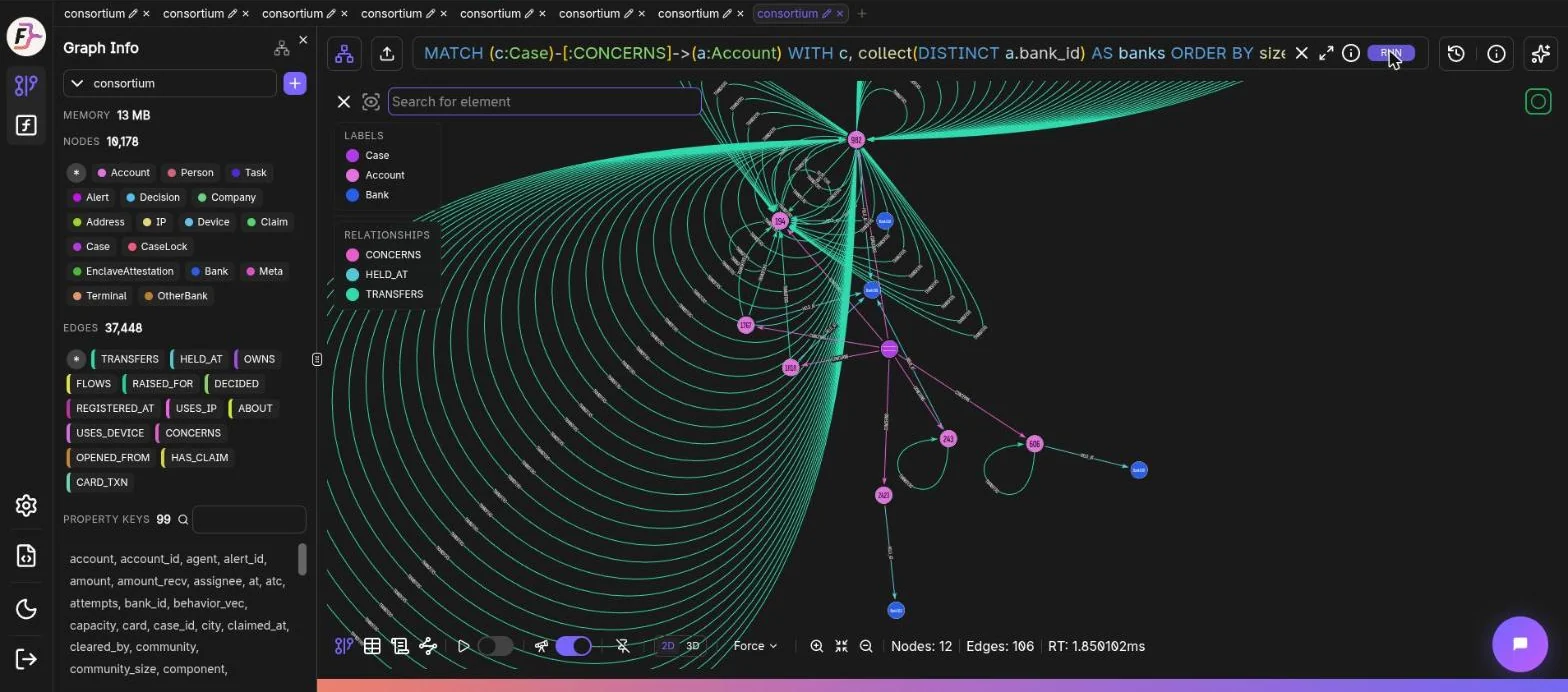1568x692 pixels.
Task: Click the telescope icon in bottom toolbar
Action: coord(541,646)
